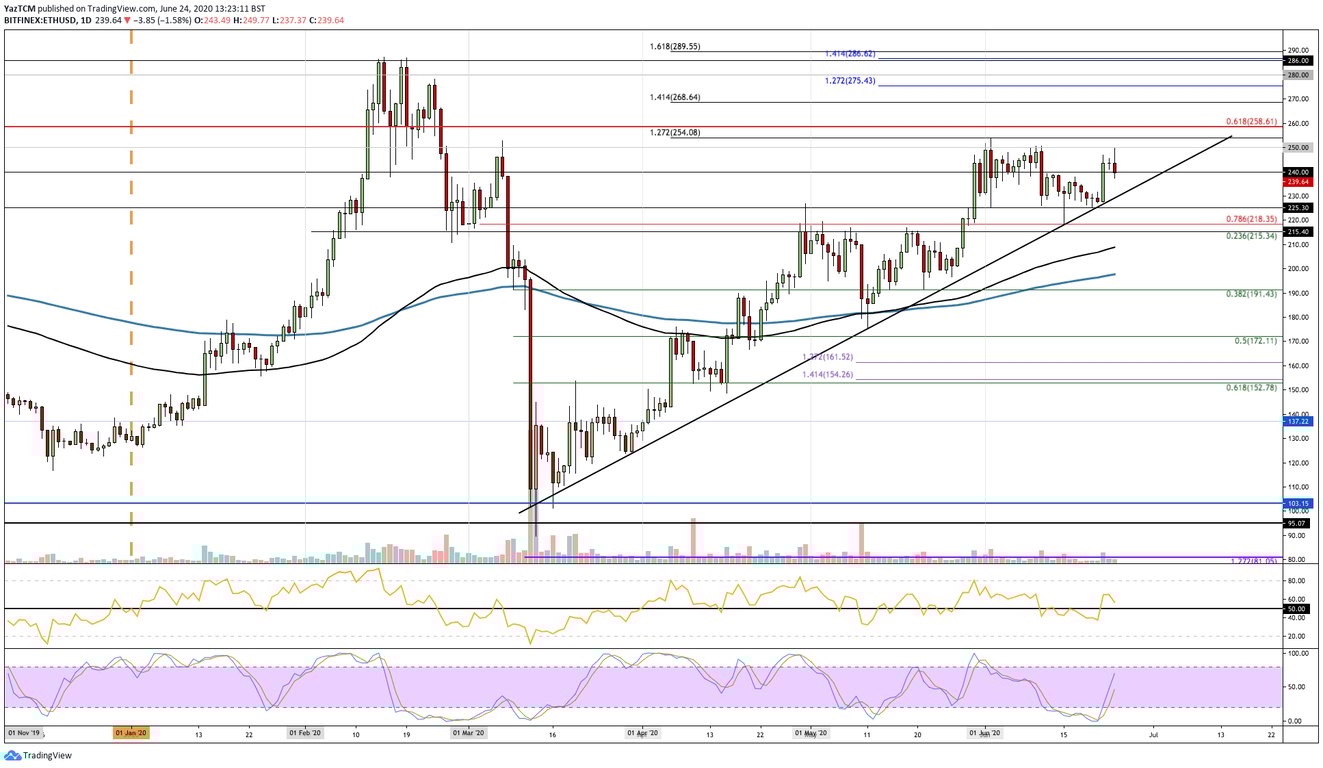Click the 1D timeframe label
Image resolution: width=1323 pixels, height=768 pixels.
coord(84,21)
